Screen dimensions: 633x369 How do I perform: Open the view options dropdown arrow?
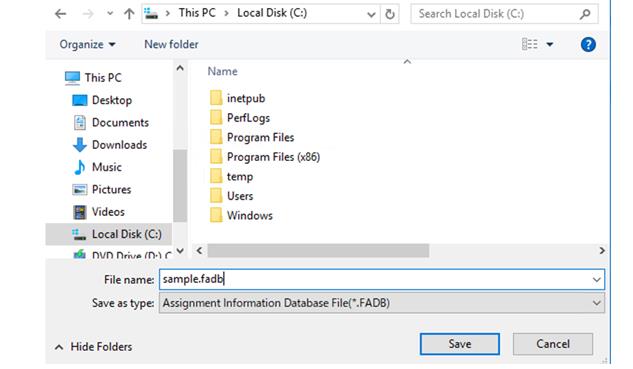pyautogui.click(x=550, y=44)
